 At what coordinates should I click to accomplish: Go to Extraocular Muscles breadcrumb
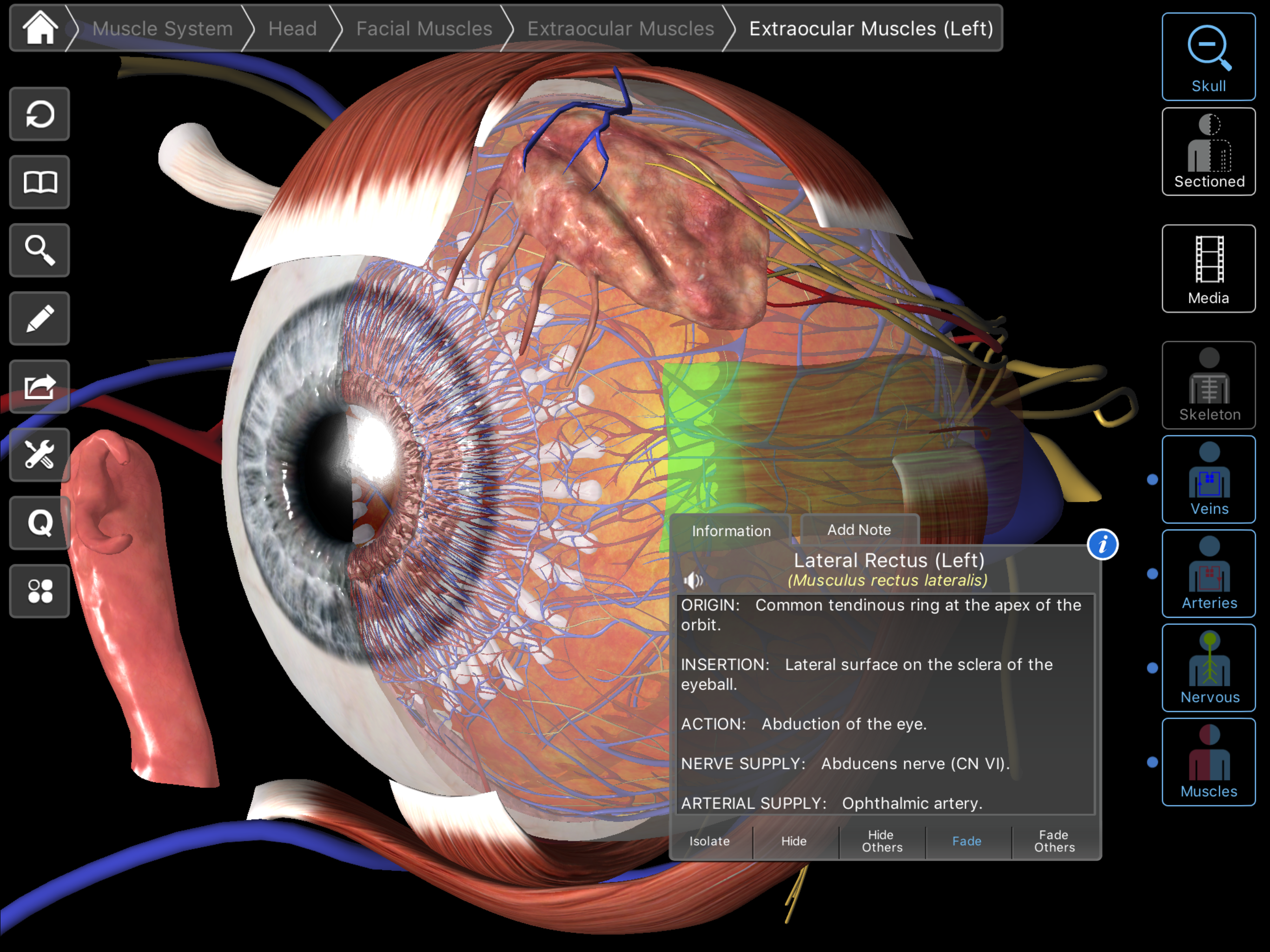[x=620, y=28]
